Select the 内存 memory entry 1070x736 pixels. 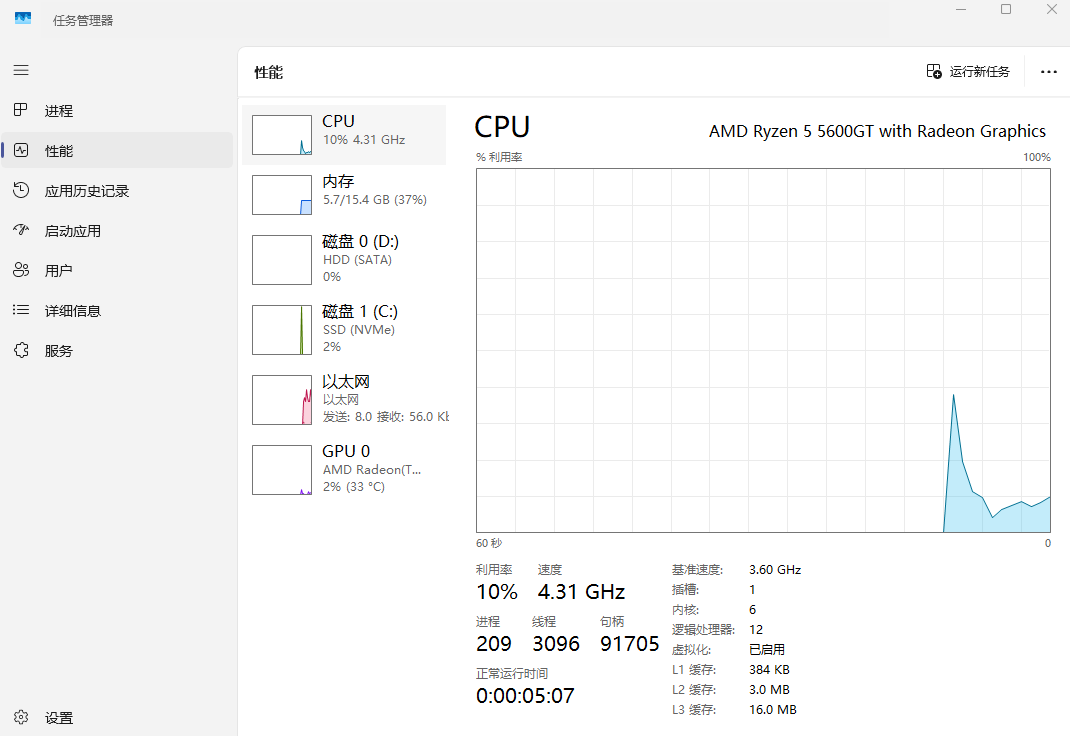pyautogui.click(x=344, y=195)
